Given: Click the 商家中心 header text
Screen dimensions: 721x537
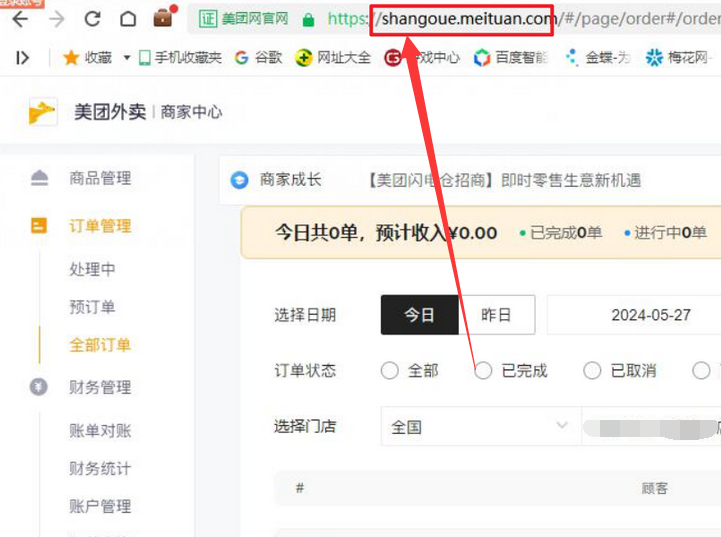Looking at the screenshot, I should click(191, 112).
